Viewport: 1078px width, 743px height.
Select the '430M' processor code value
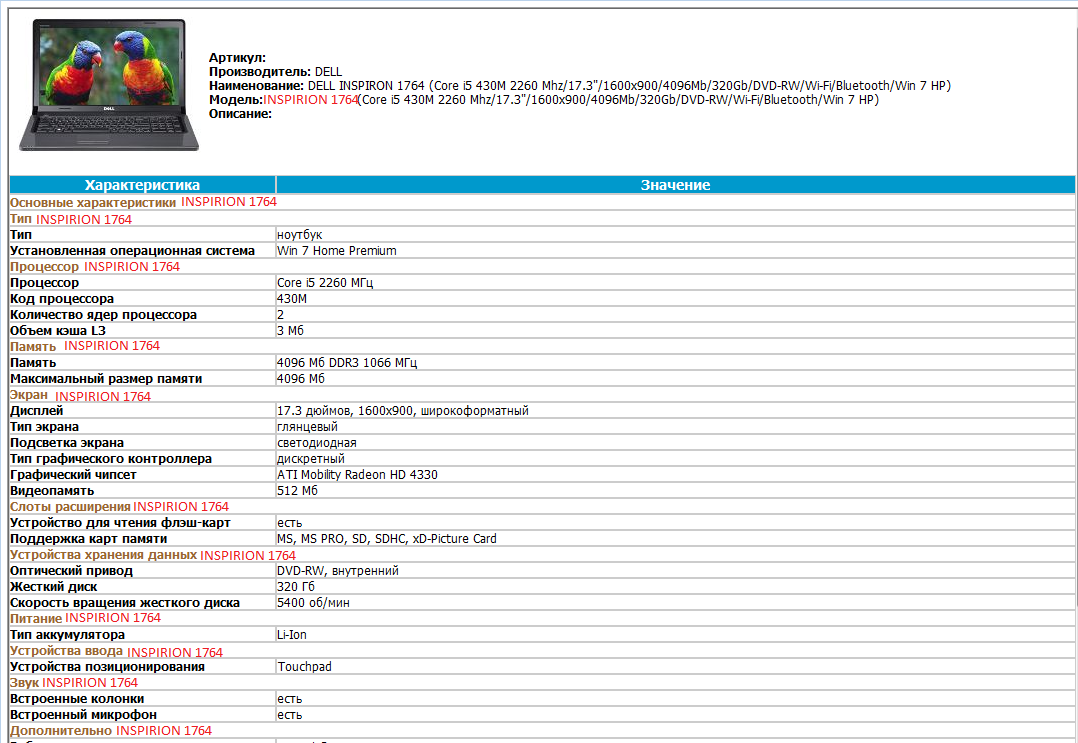pos(292,299)
